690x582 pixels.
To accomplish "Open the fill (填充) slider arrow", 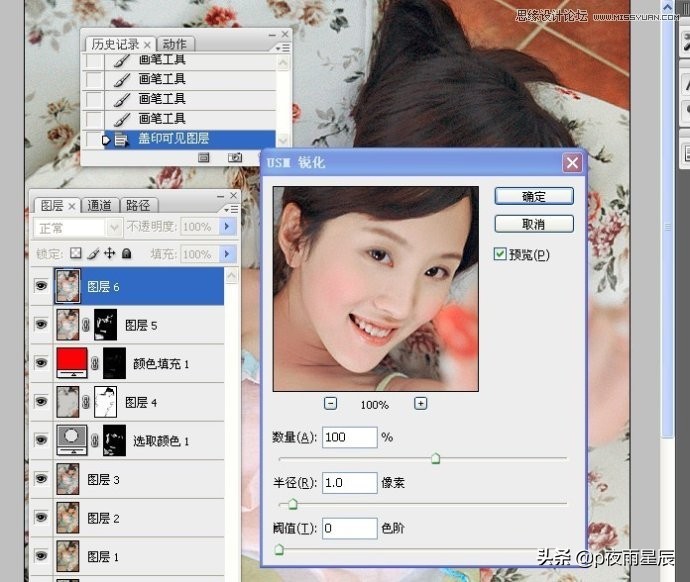I will tap(227, 254).
